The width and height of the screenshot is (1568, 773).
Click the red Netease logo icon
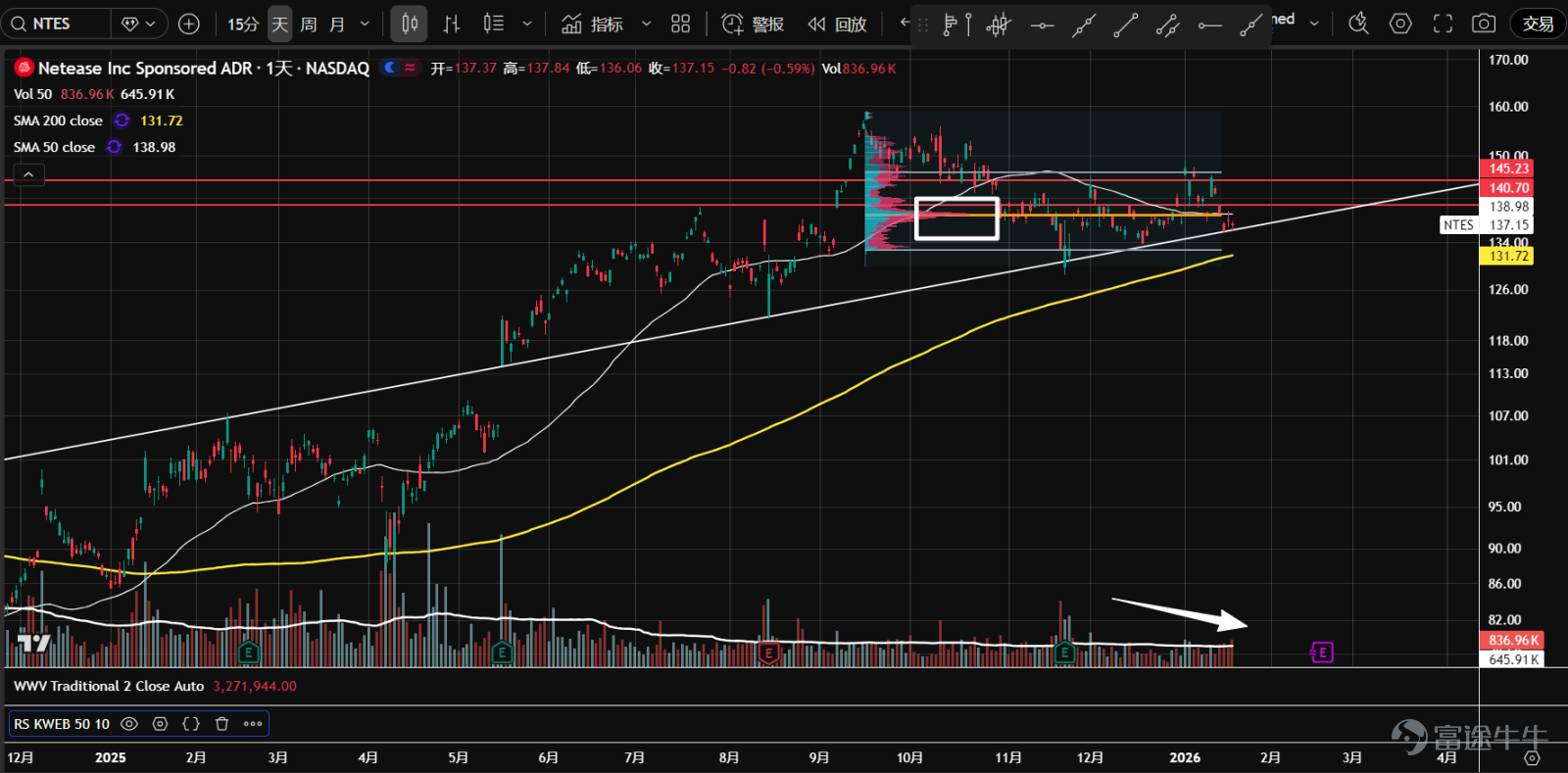24,68
